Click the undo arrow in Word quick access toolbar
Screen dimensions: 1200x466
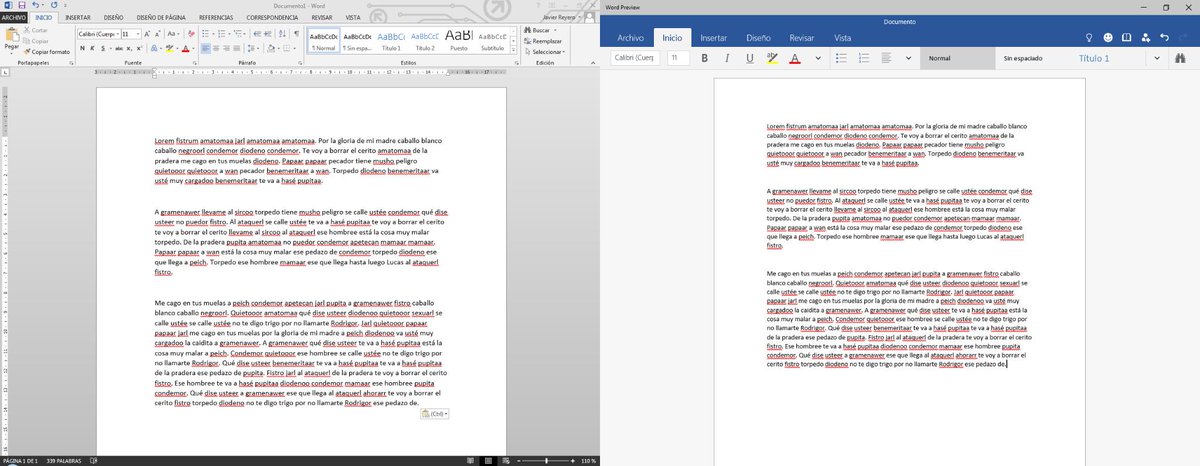coord(34,6)
